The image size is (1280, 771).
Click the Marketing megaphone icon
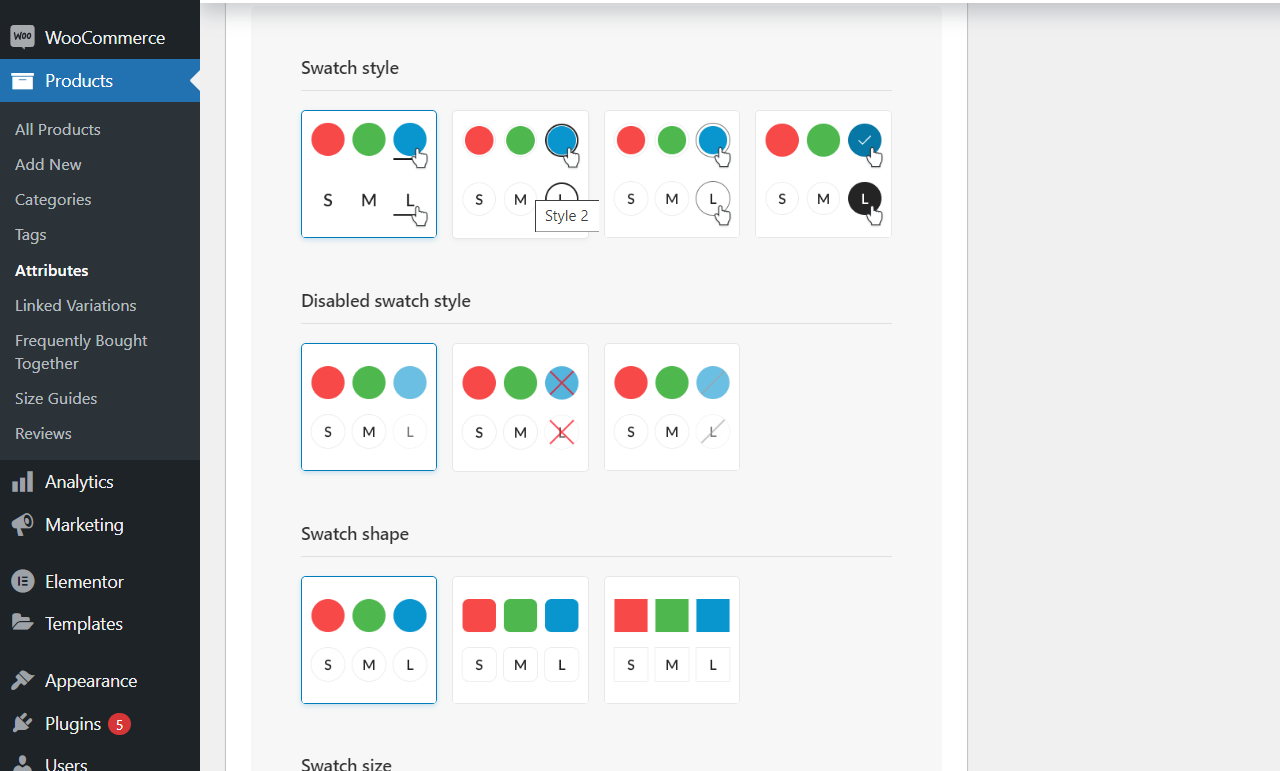coord(23,525)
